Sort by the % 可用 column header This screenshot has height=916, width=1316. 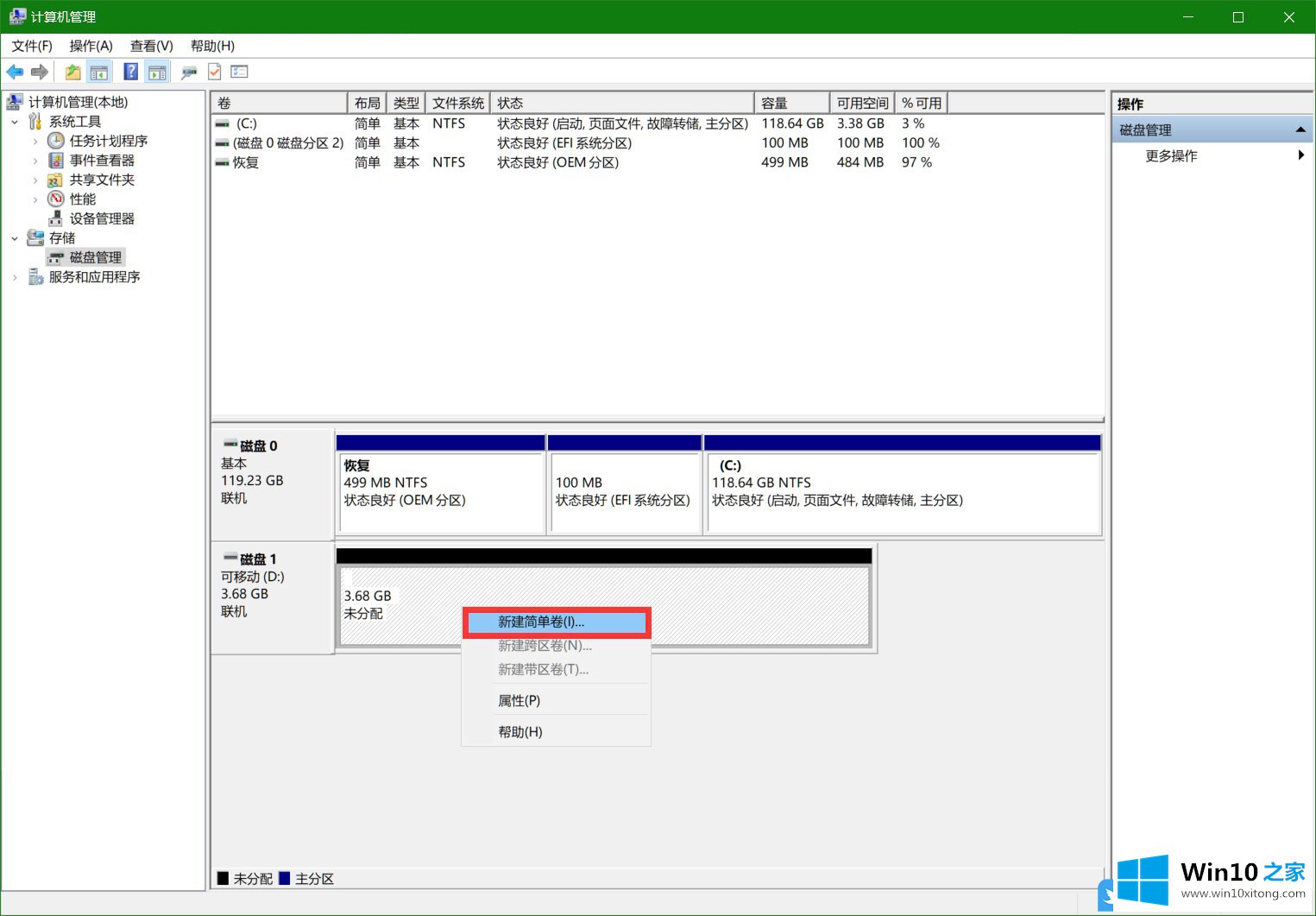point(922,103)
